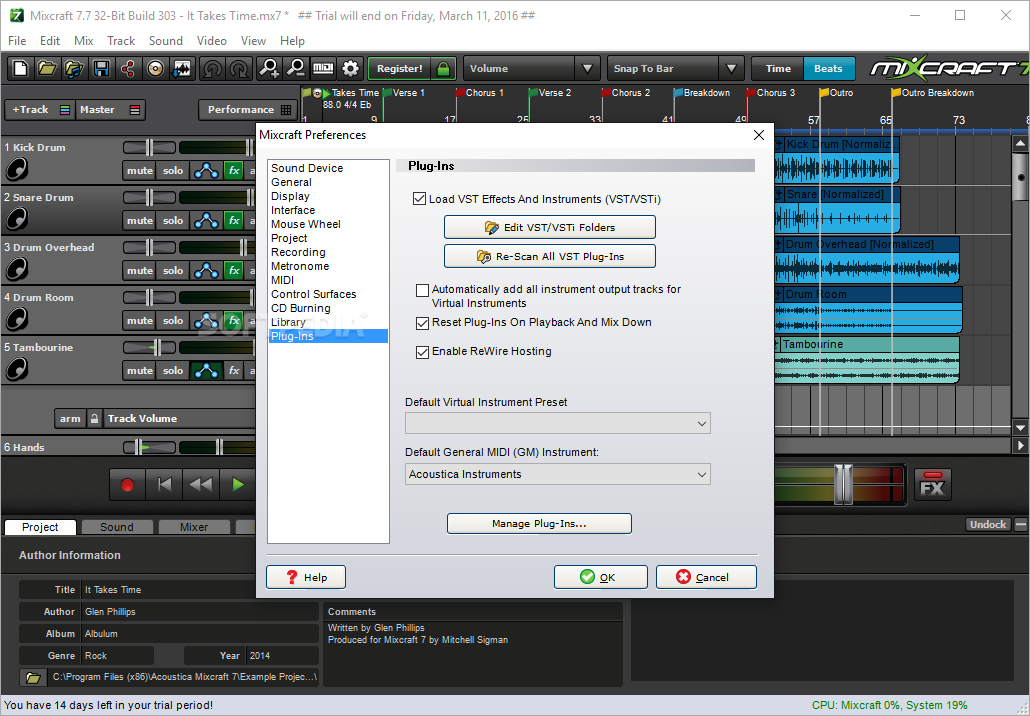The width and height of the screenshot is (1030, 716).
Task: Select Sound Device in the preferences list
Action: pos(307,168)
